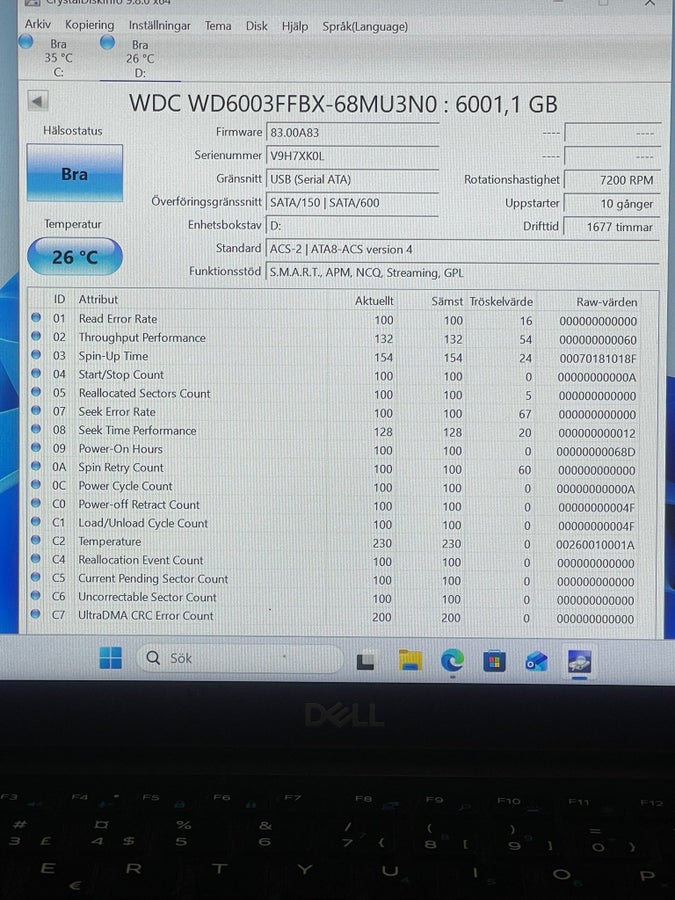Click CrystalDiskInfo taskbar icon
Viewport: 675px width, 900px height.
pyautogui.click(x=579, y=662)
